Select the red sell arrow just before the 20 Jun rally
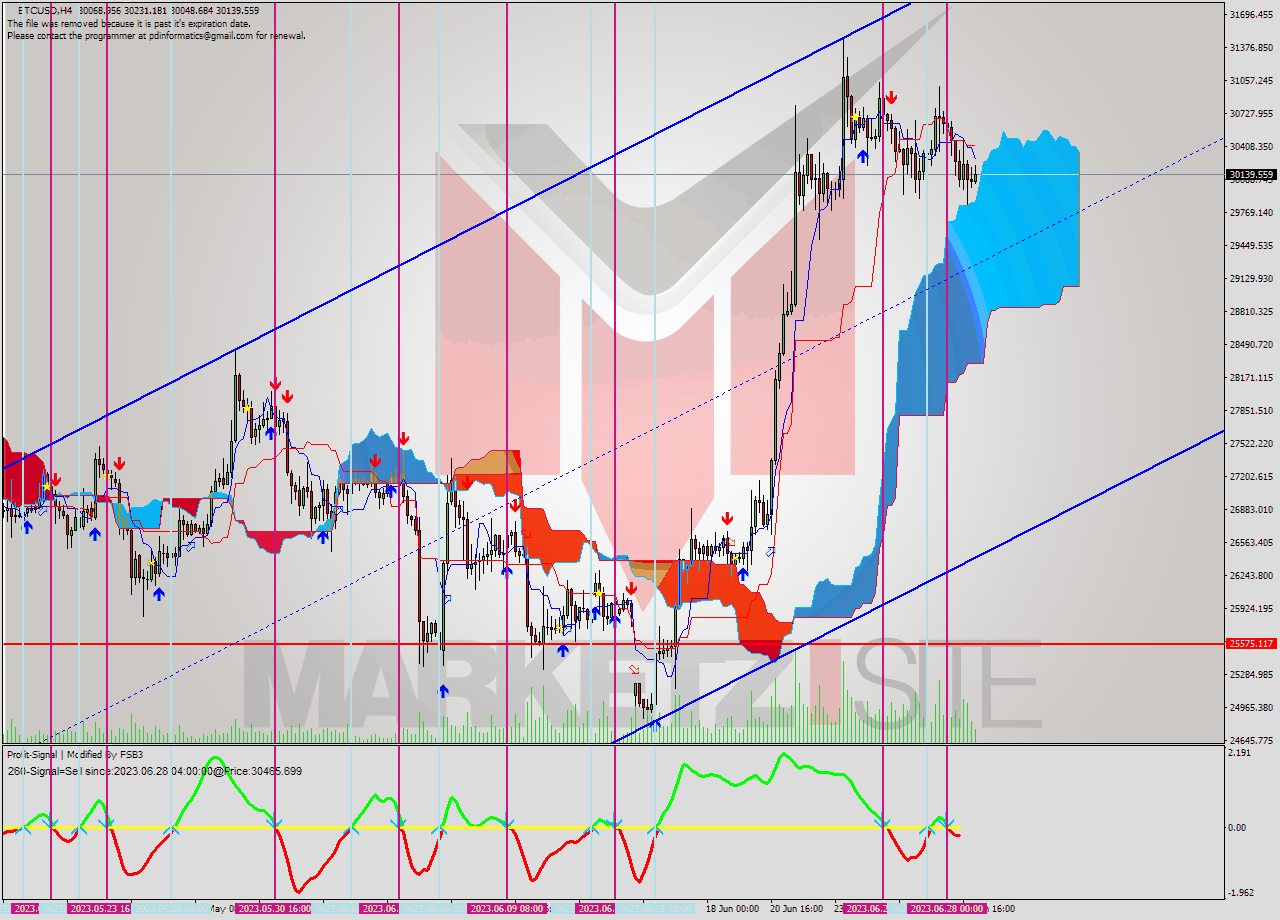 [x=727, y=518]
